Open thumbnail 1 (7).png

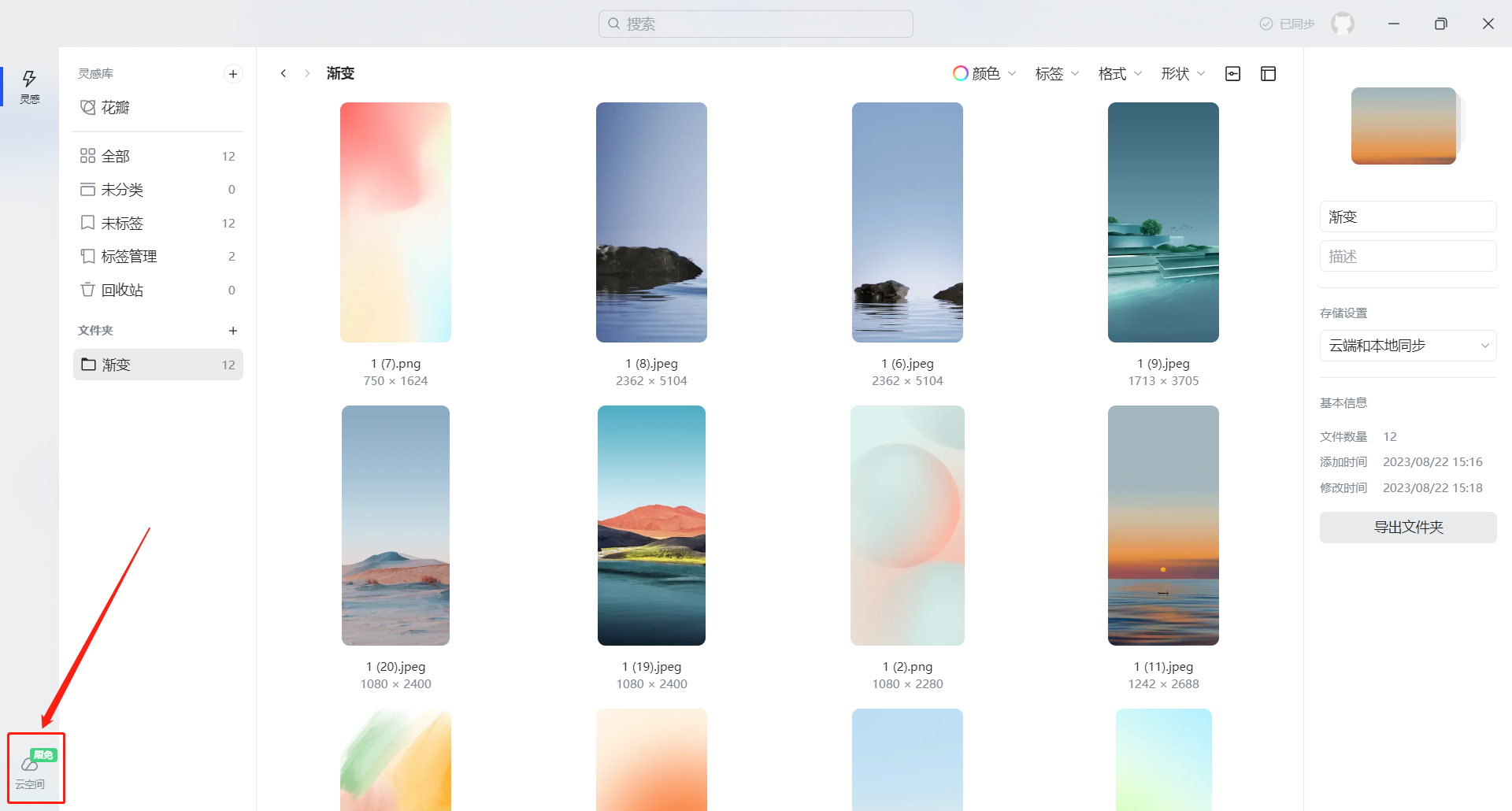point(395,222)
